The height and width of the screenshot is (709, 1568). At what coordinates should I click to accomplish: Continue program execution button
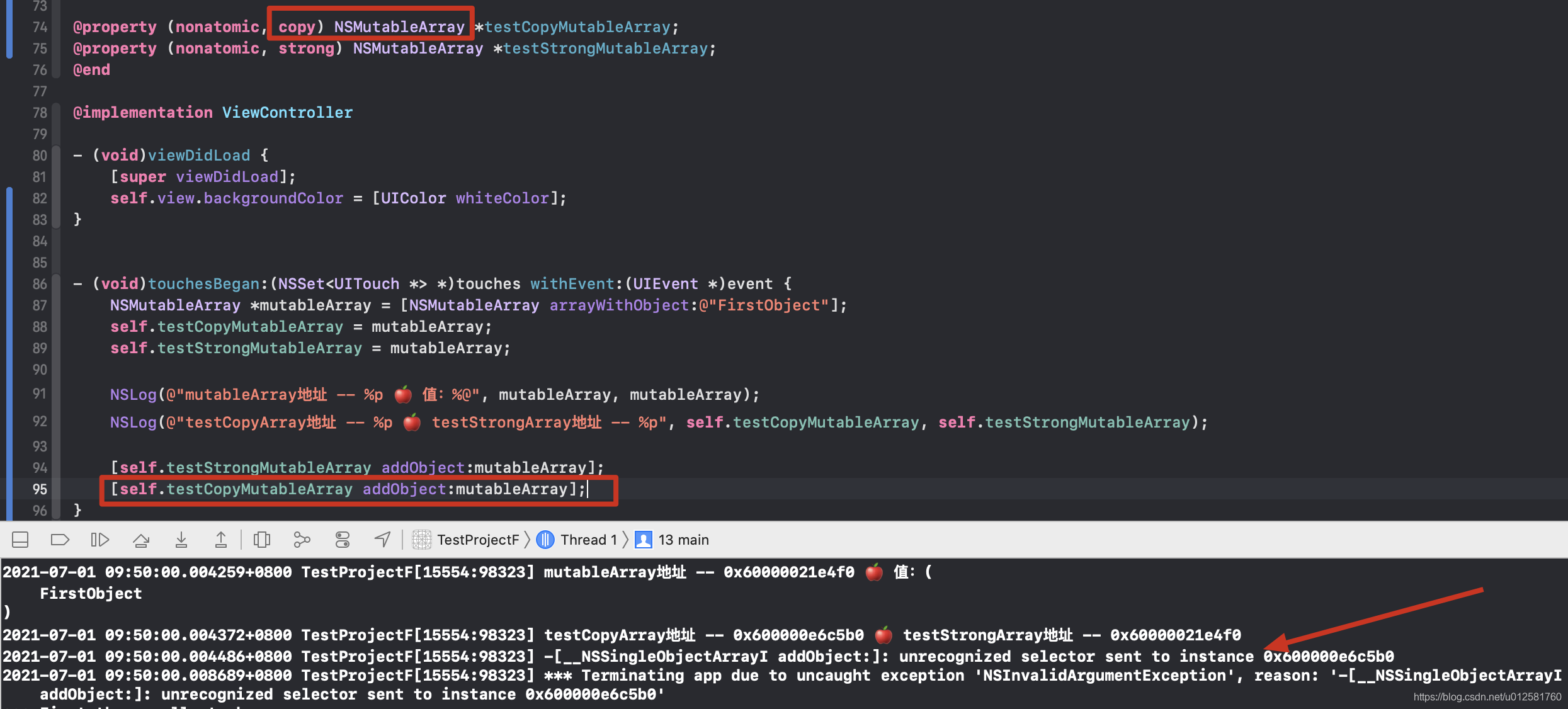click(100, 540)
